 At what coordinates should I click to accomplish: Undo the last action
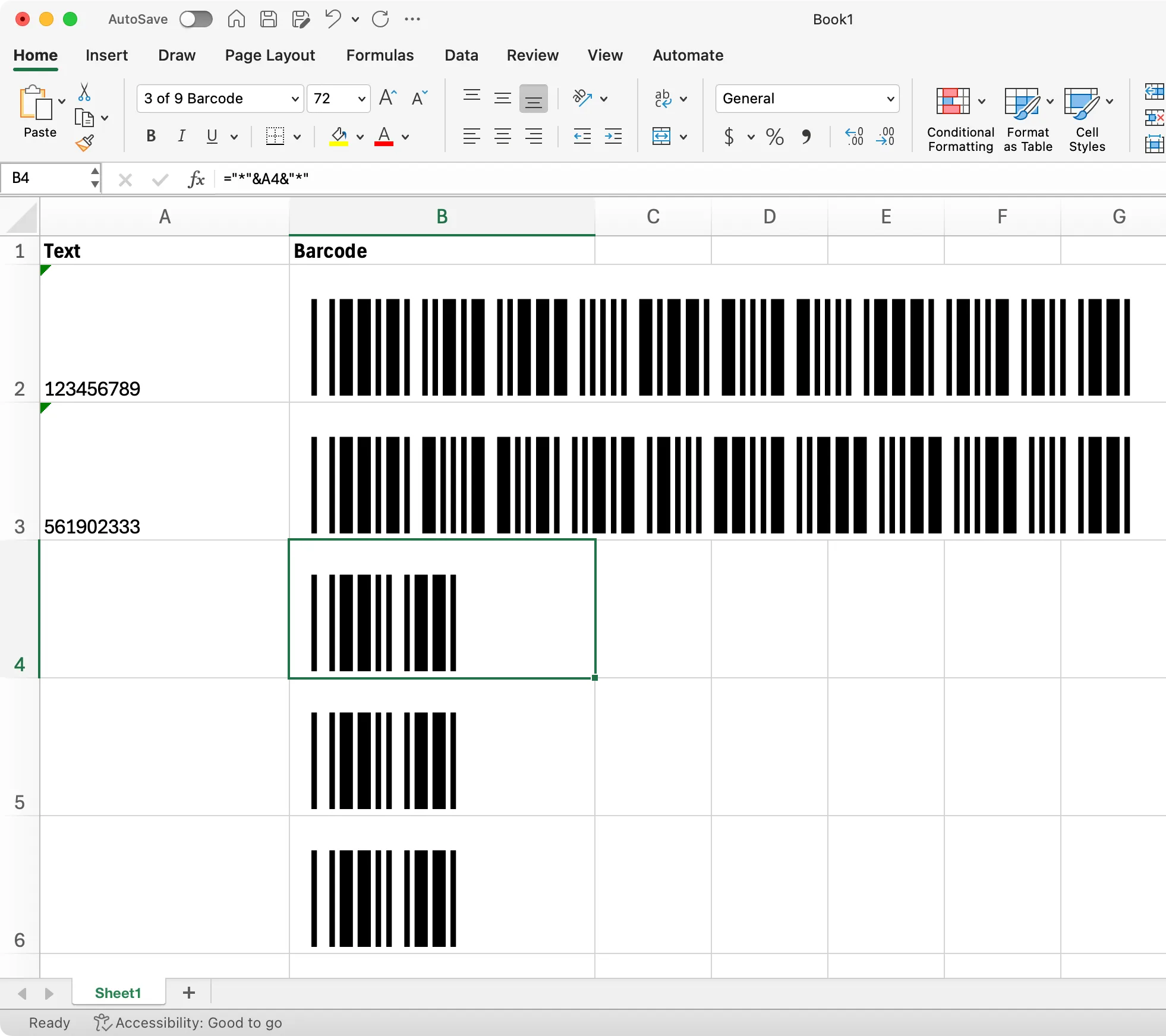(333, 18)
